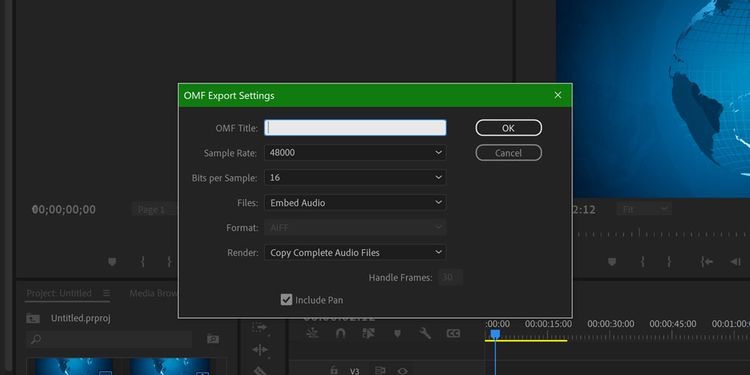Switch to the Media Browser tab

(x=154, y=293)
